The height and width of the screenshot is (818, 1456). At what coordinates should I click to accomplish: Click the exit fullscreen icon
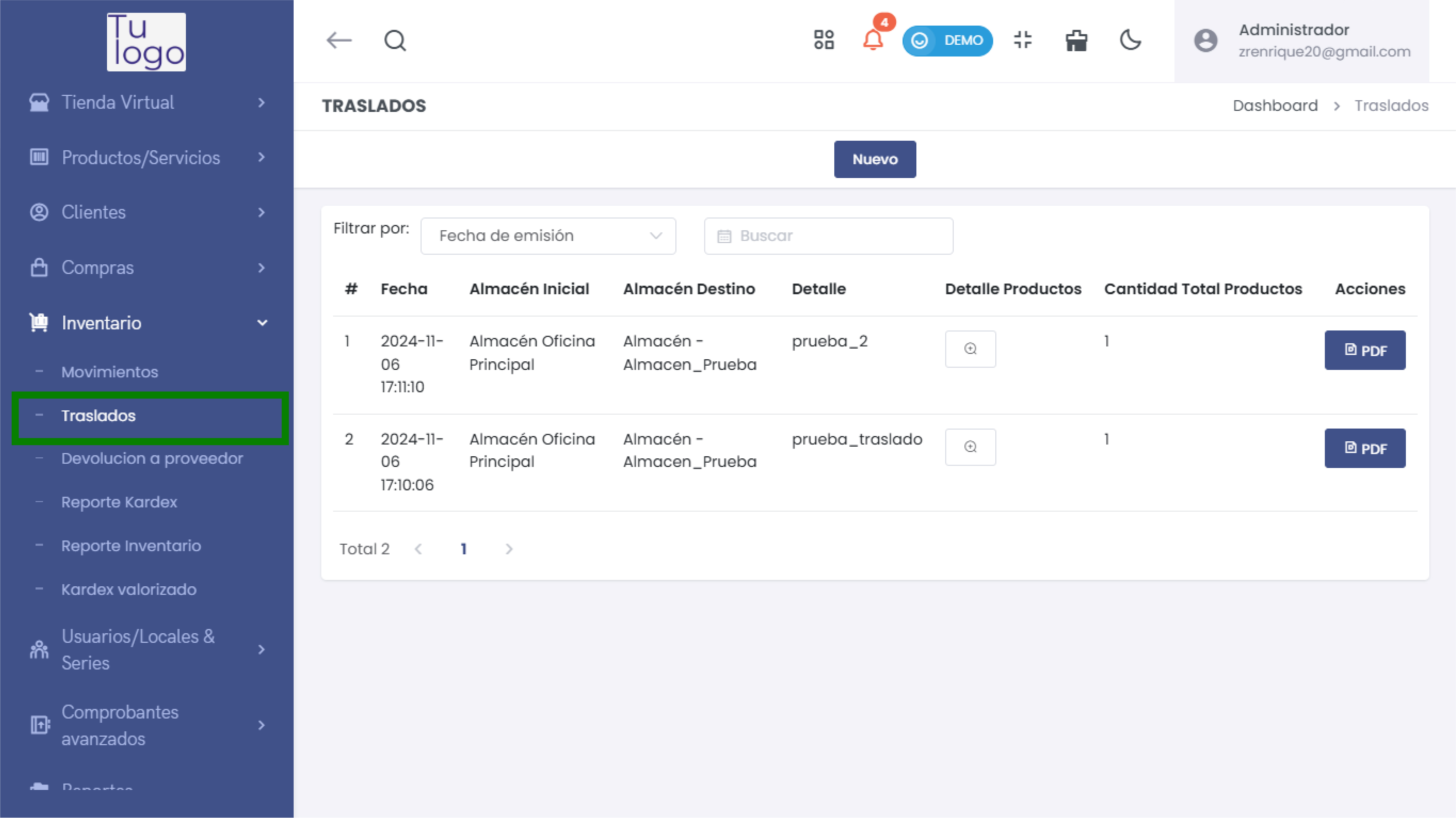coord(1022,40)
